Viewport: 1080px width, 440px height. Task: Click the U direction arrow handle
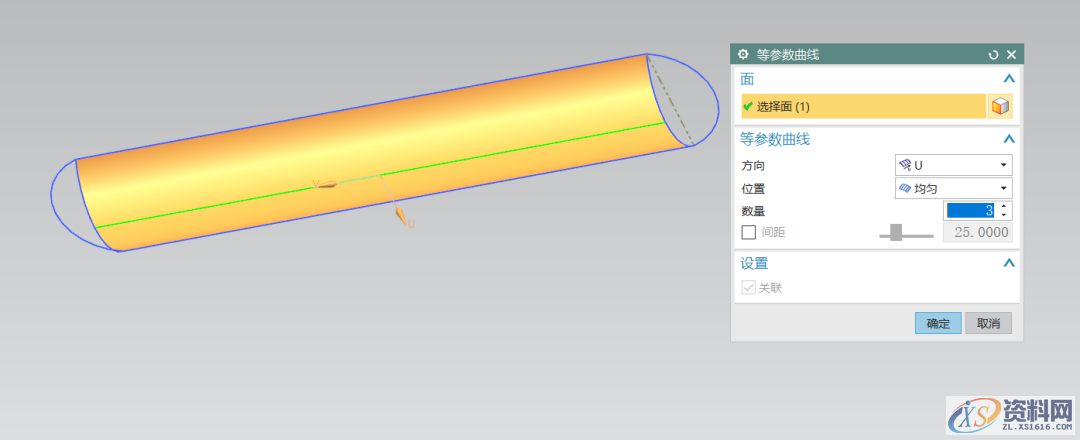point(401,216)
